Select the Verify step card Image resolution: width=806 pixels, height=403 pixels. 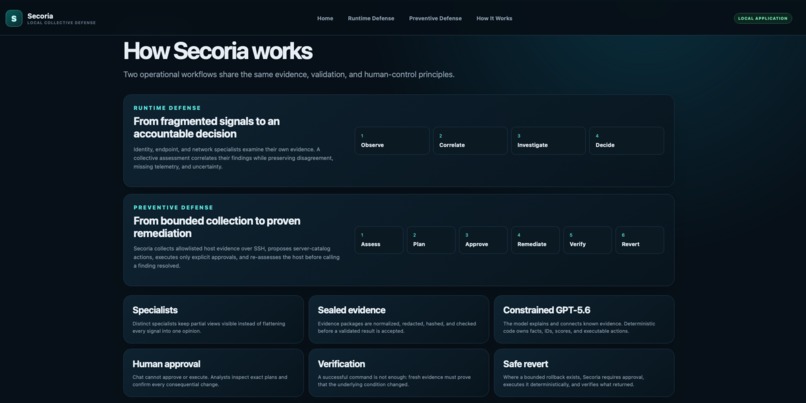tap(588, 240)
